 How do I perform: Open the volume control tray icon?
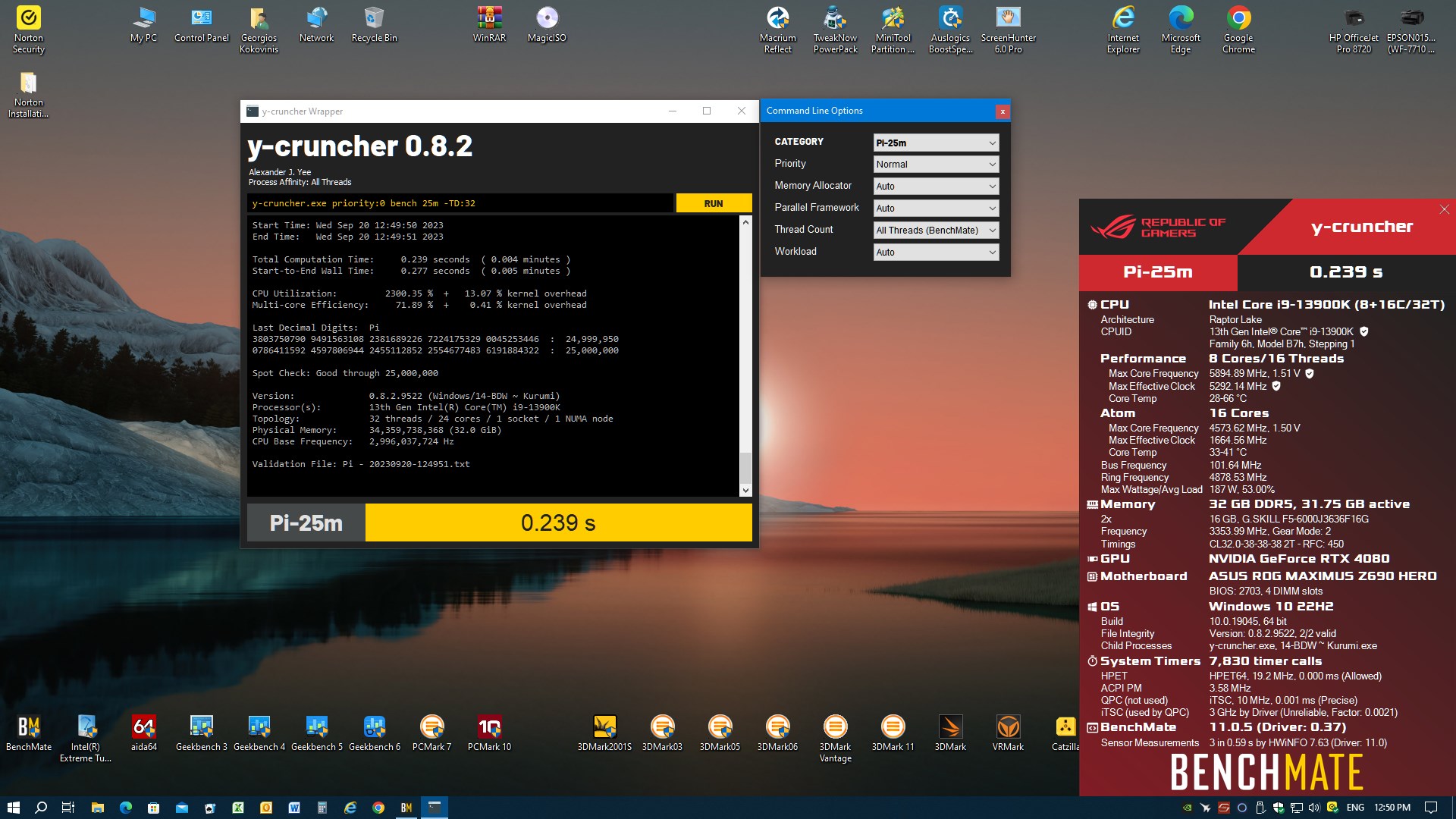[x=1314, y=808]
